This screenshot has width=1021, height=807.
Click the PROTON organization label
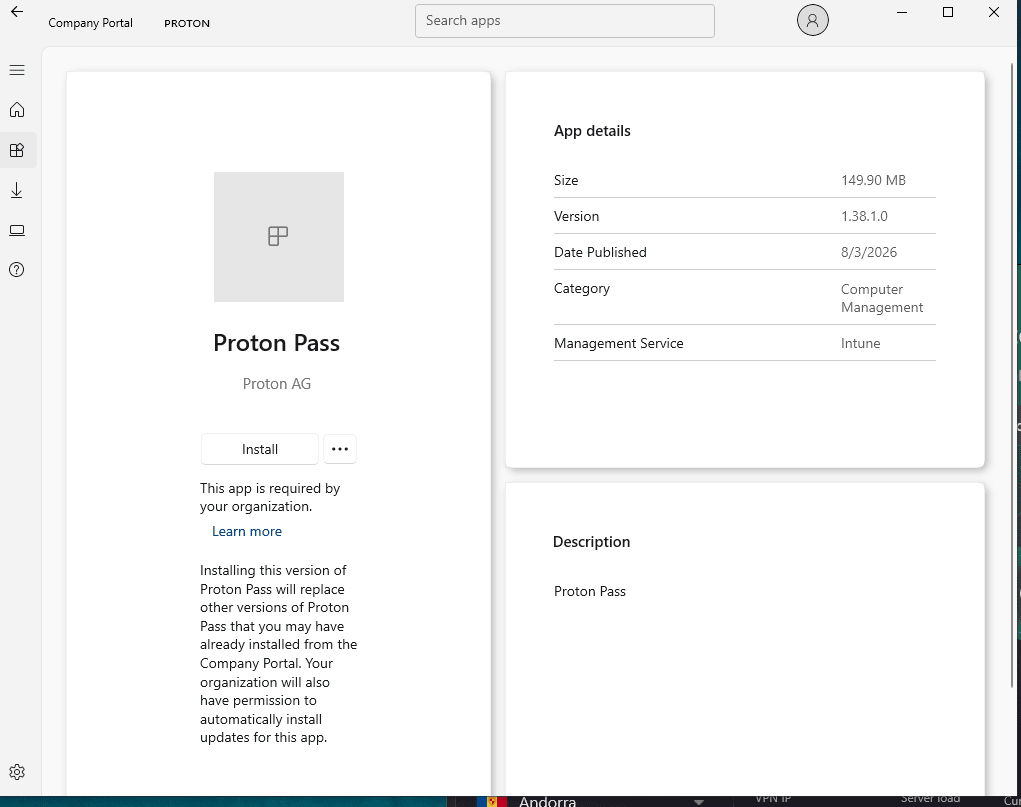(187, 23)
